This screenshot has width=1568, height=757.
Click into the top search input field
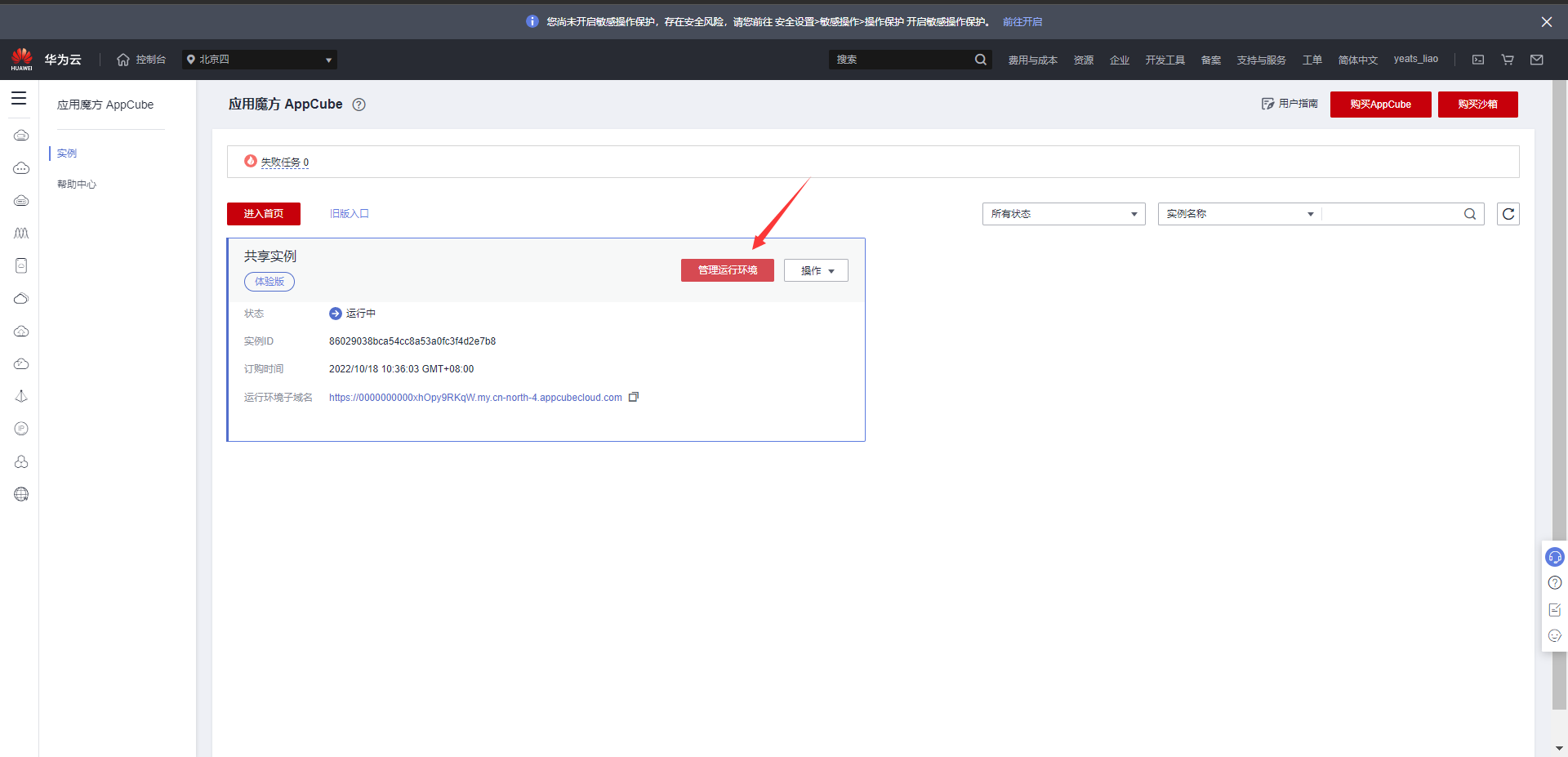point(902,60)
